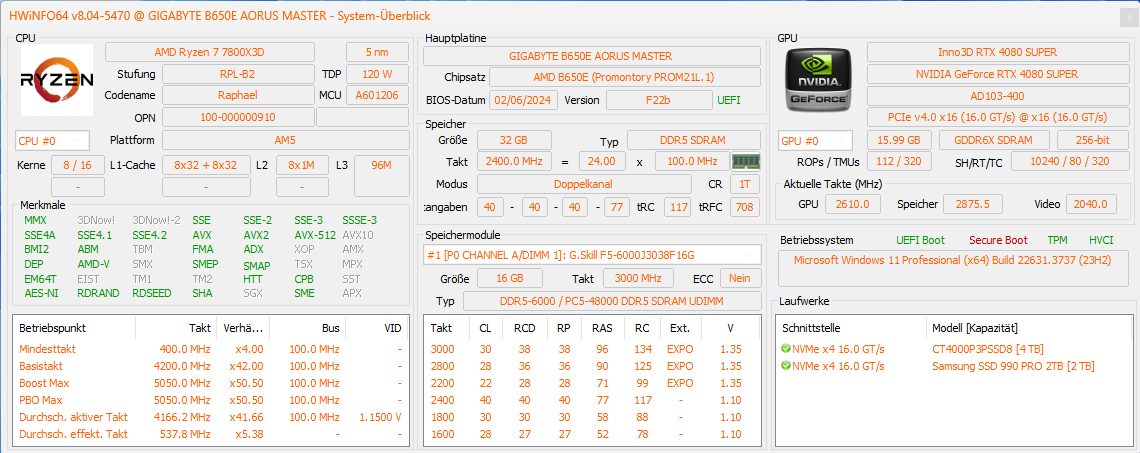Click the AMD-V feature label
1140x453 pixels.
(93, 264)
